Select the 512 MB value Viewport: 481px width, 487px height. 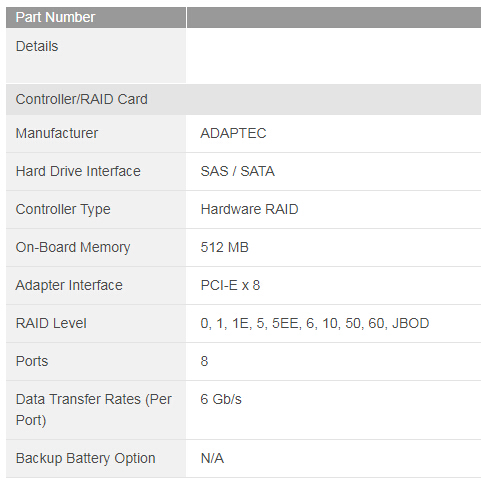(x=225, y=247)
